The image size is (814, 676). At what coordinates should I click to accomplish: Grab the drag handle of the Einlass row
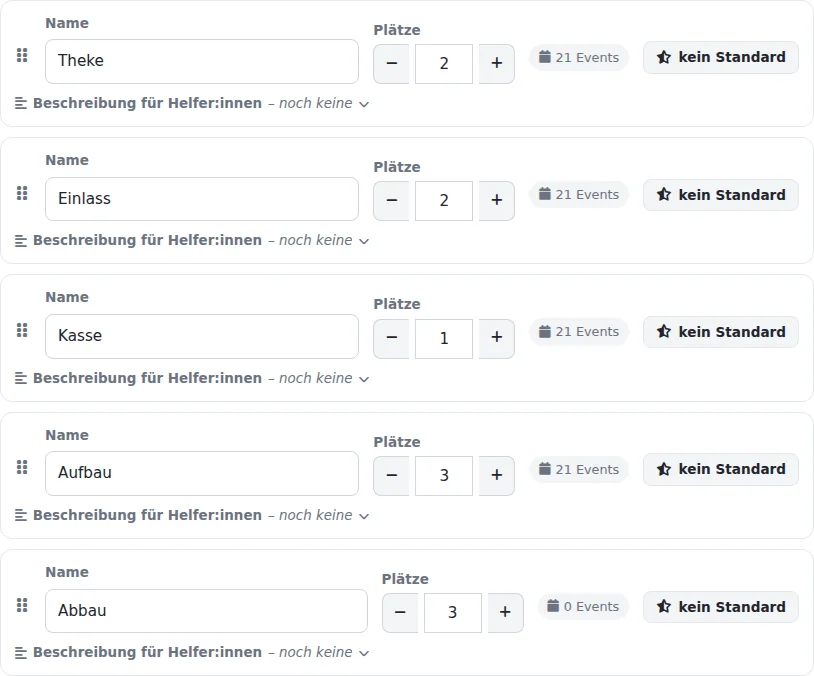click(x=22, y=193)
